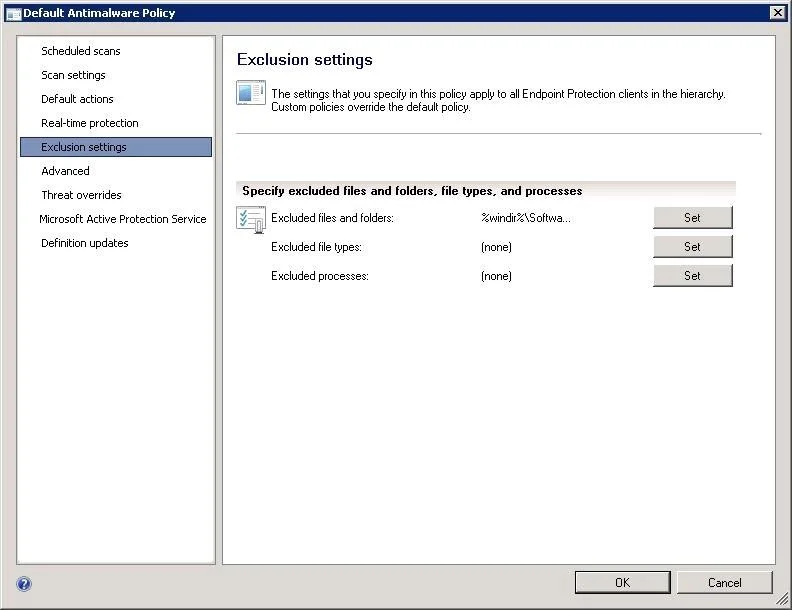Click the blue help question mark icon
Image resolution: width=792 pixels, height=610 pixels.
point(24,584)
